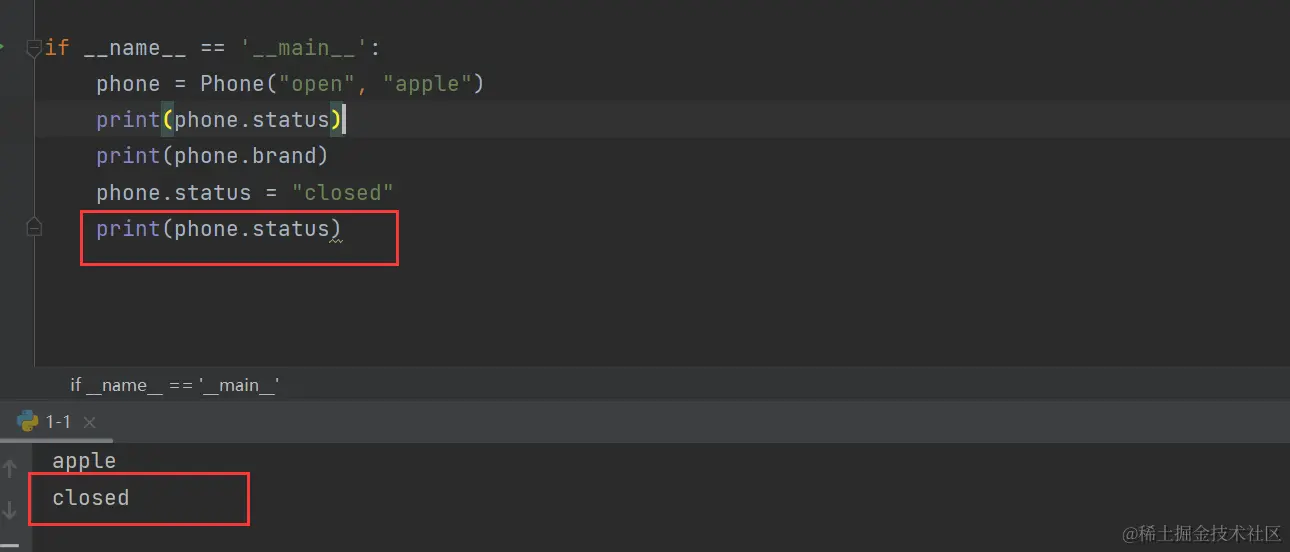Click the breadcrumb if __name__ == '__main__'
This screenshot has width=1290, height=552.
click(x=174, y=384)
